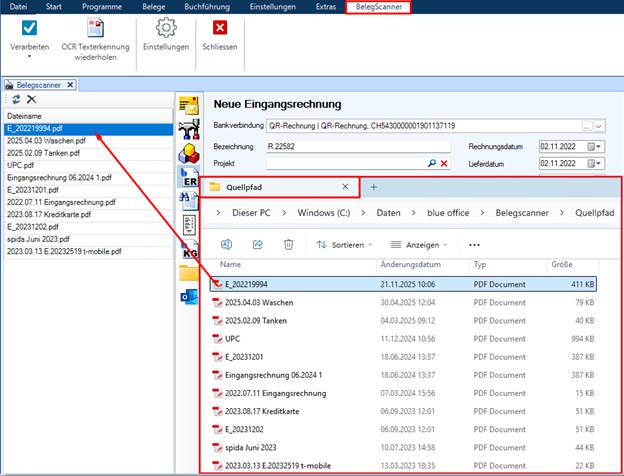This screenshot has height=476, width=624.
Task: Open the Datei menu
Action: click(18, 7)
